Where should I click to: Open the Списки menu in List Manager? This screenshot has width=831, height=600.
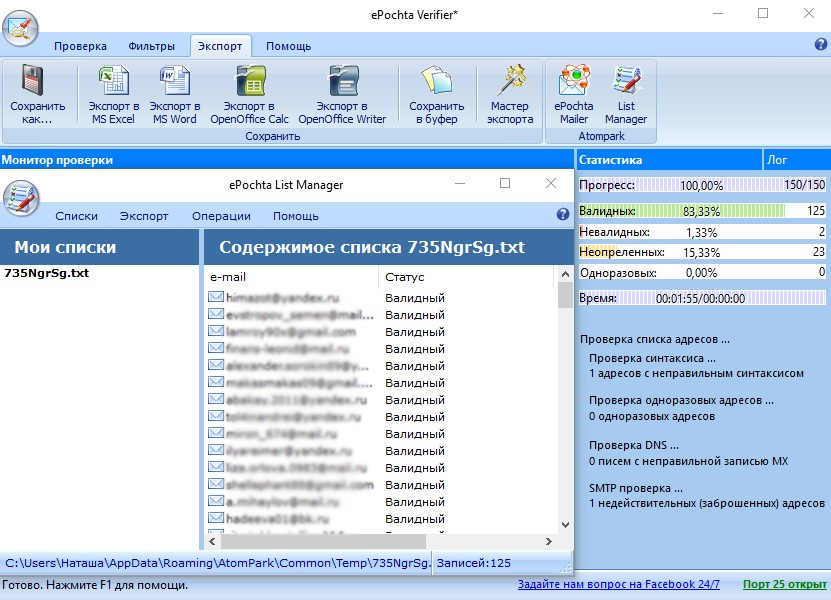click(76, 216)
